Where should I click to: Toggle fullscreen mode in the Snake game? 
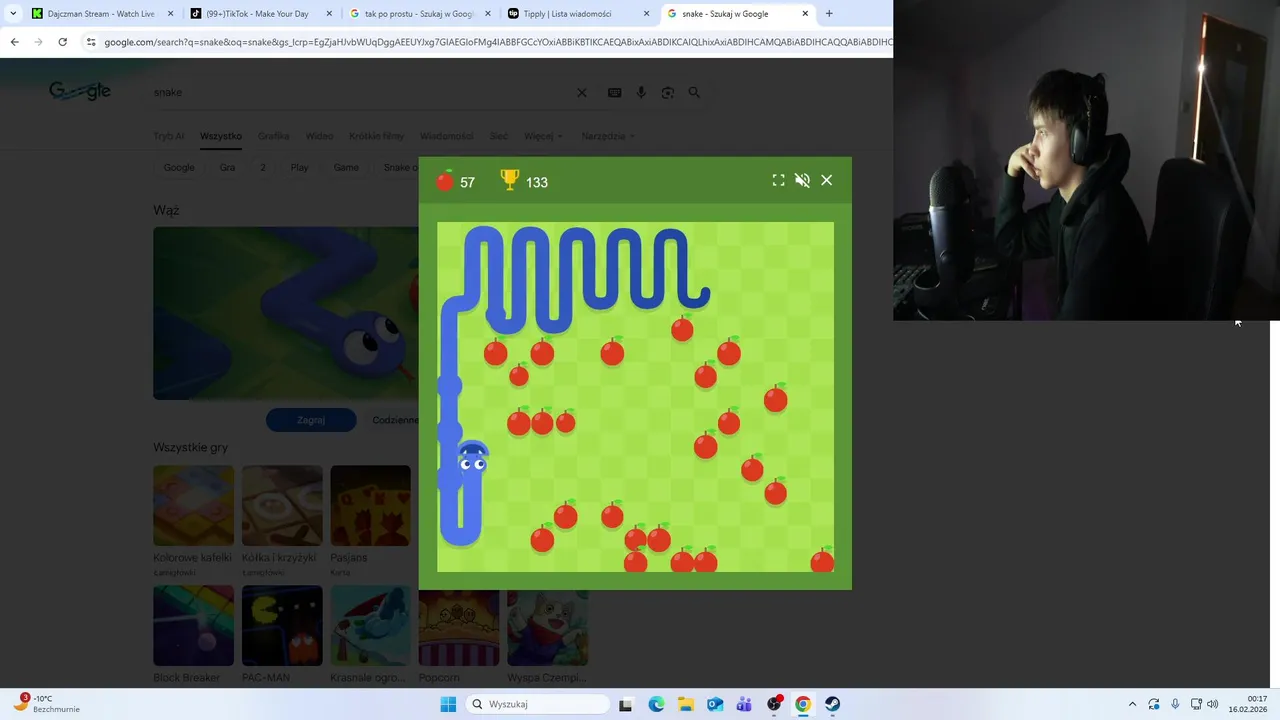click(x=778, y=180)
